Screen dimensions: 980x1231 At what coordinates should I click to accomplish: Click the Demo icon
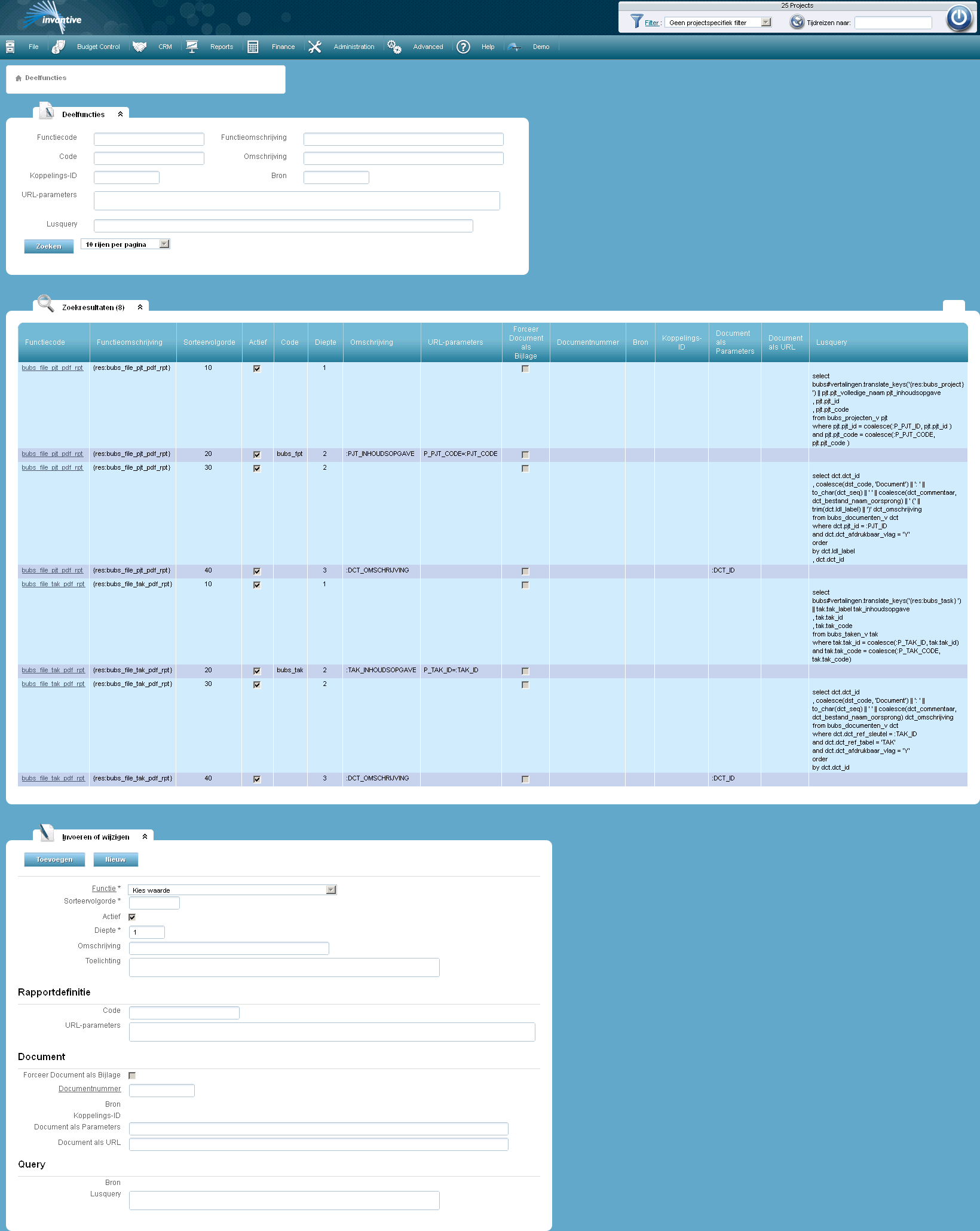click(514, 47)
